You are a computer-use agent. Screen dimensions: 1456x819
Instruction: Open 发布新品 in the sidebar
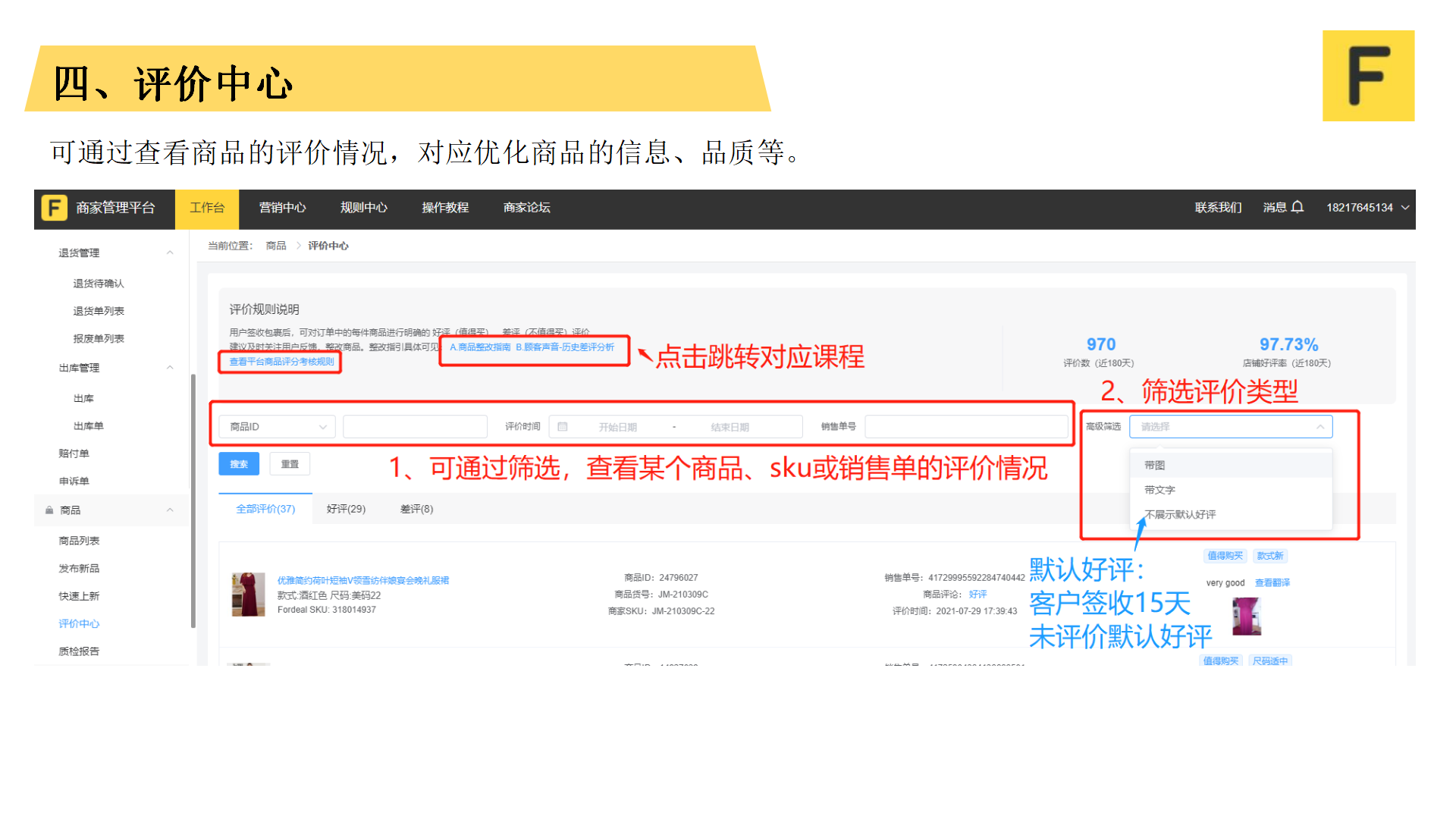click(79, 569)
